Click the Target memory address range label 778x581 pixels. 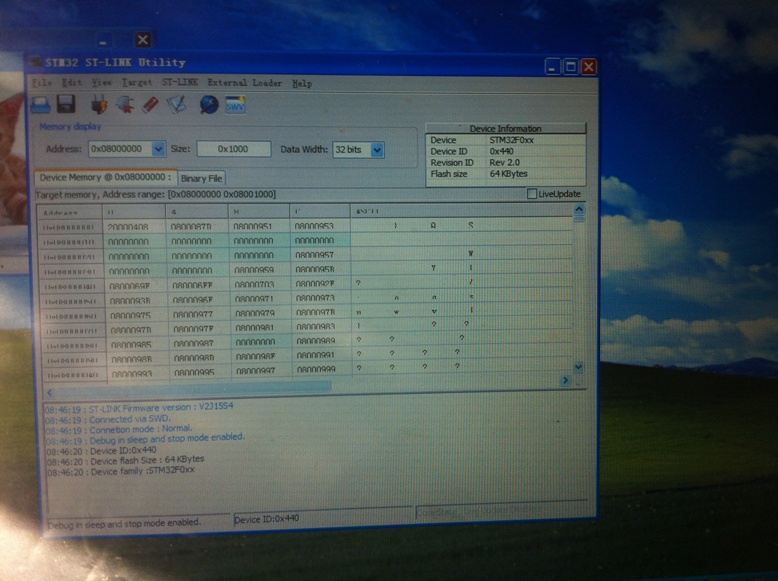click(156, 194)
